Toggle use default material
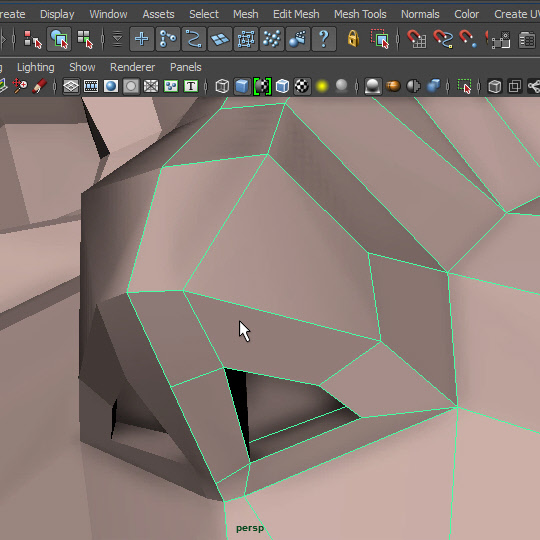540x540 pixels. point(262,86)
